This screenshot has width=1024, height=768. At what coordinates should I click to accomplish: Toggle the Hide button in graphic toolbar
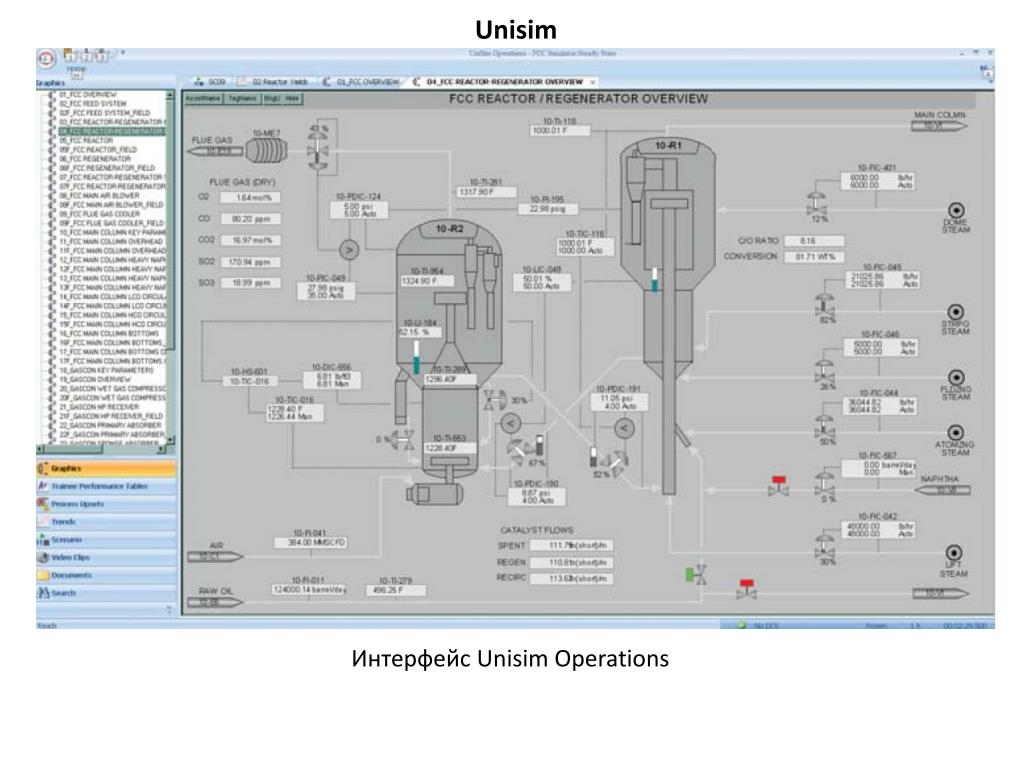(292, 99)
